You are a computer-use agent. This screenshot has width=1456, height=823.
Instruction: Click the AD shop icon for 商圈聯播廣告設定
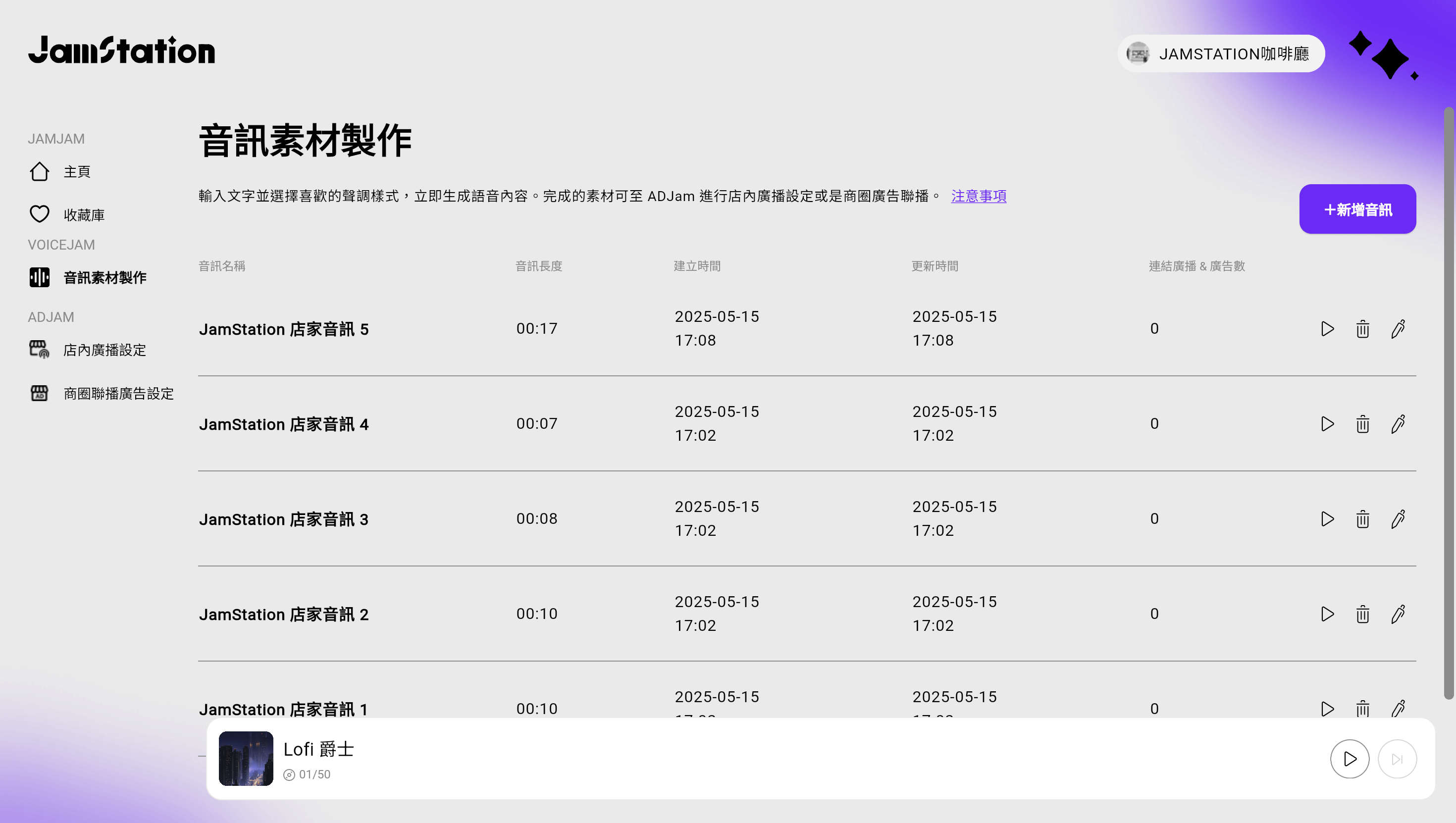[x=40, y=393]
